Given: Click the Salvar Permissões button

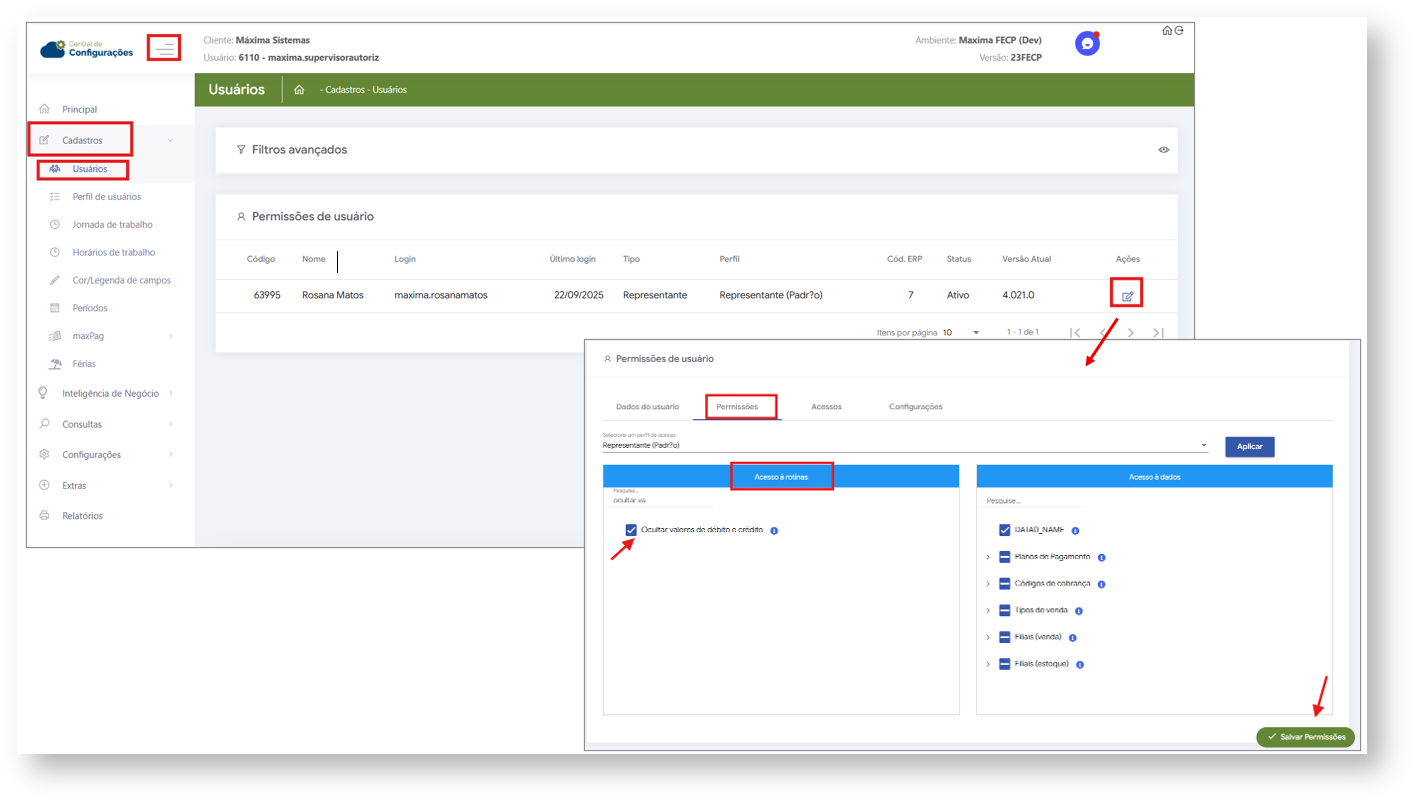Looking at the screenshot, I should coord(1305,737).
